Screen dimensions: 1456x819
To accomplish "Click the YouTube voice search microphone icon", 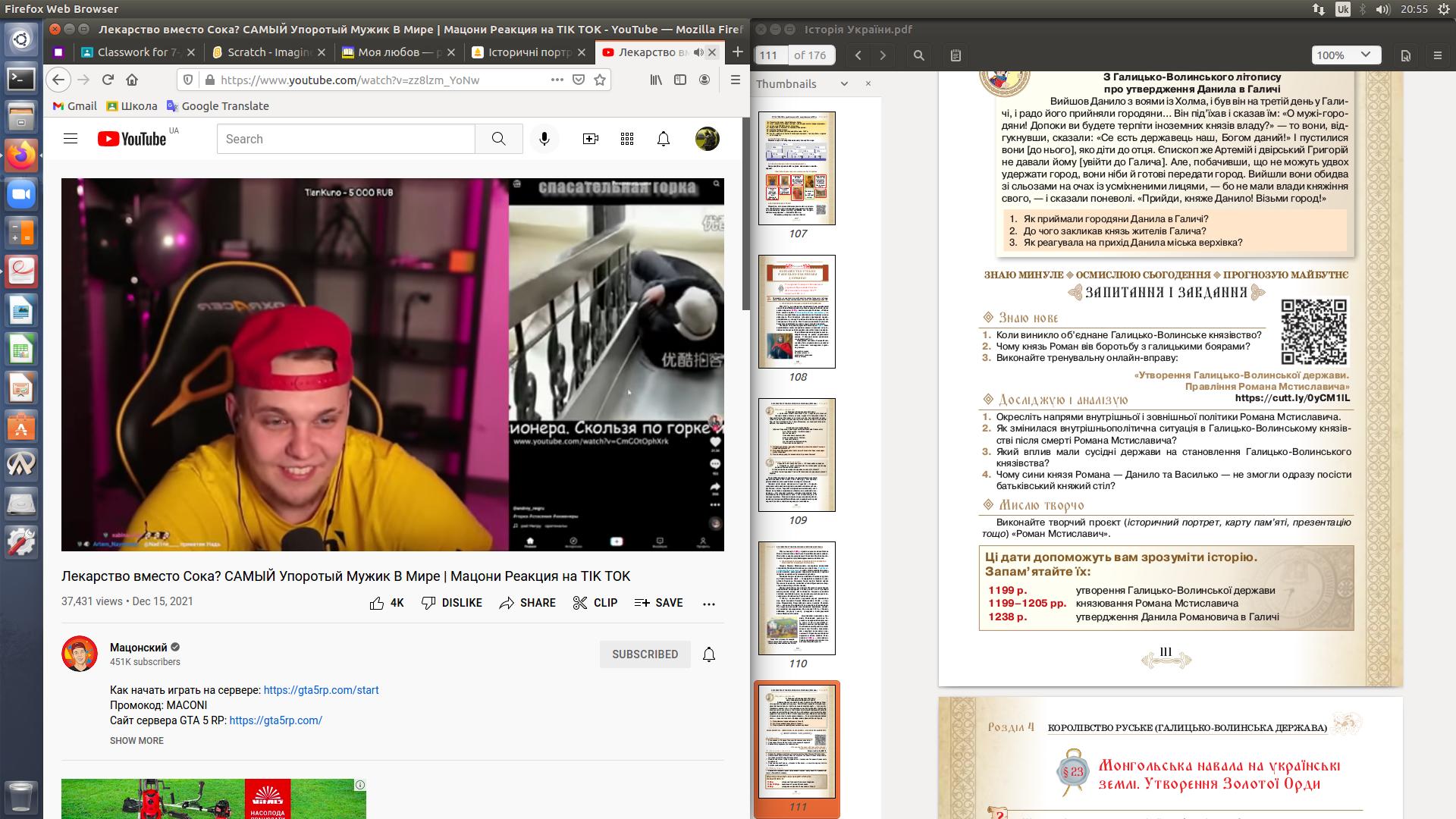I will (x=544, y=139).
